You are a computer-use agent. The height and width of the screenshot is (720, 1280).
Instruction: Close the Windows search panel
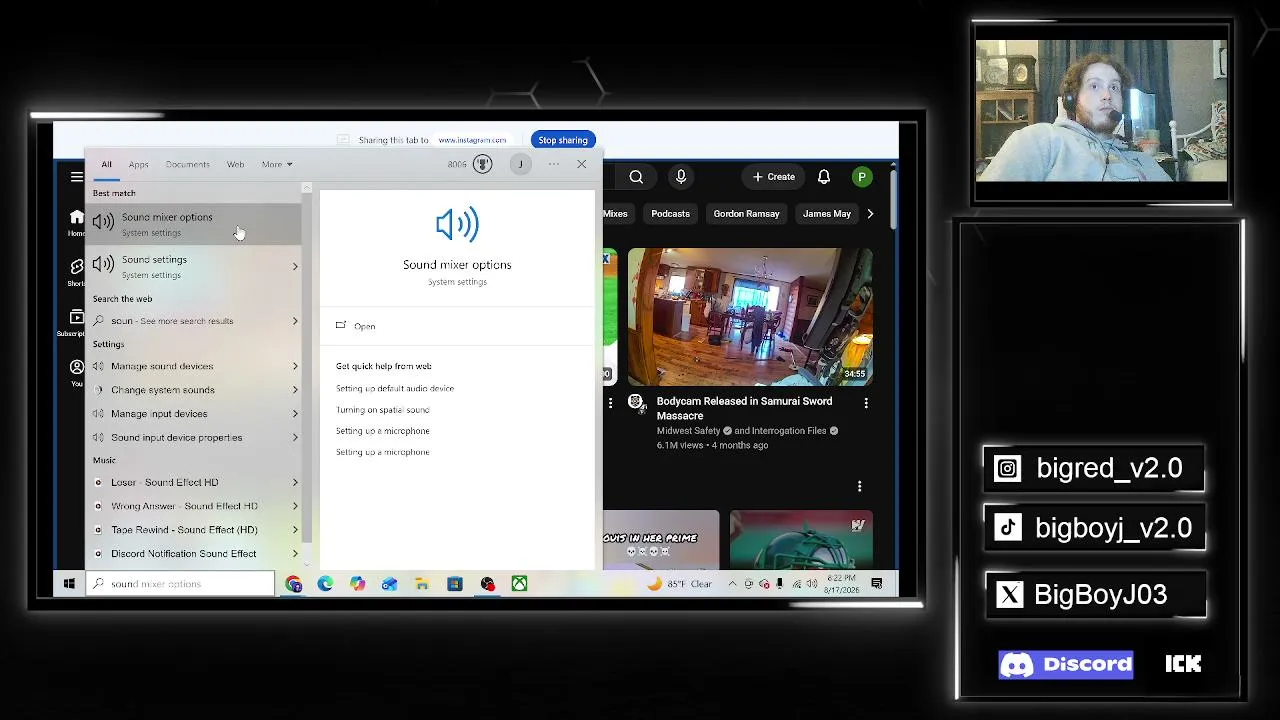click(581, 164)
